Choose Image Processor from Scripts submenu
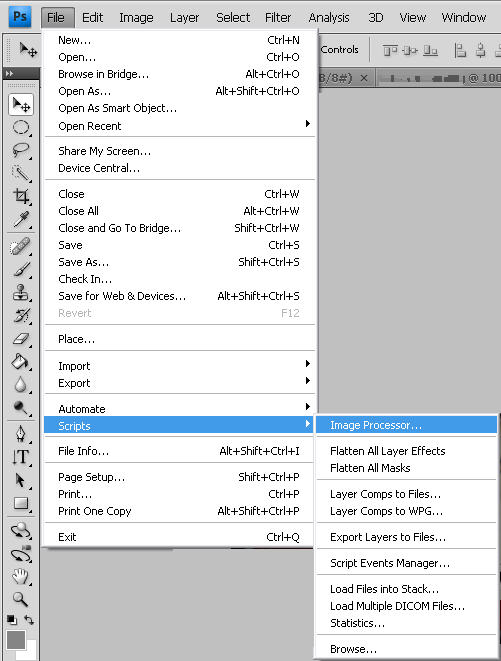Image resolution: width=501 pixels, height=661 pixels. (407, 425)
